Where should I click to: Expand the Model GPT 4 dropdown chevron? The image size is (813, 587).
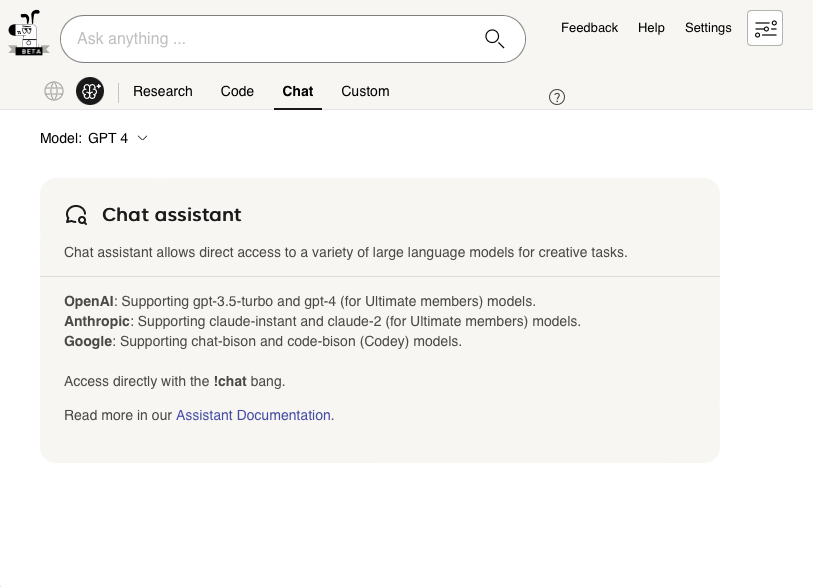142,138
